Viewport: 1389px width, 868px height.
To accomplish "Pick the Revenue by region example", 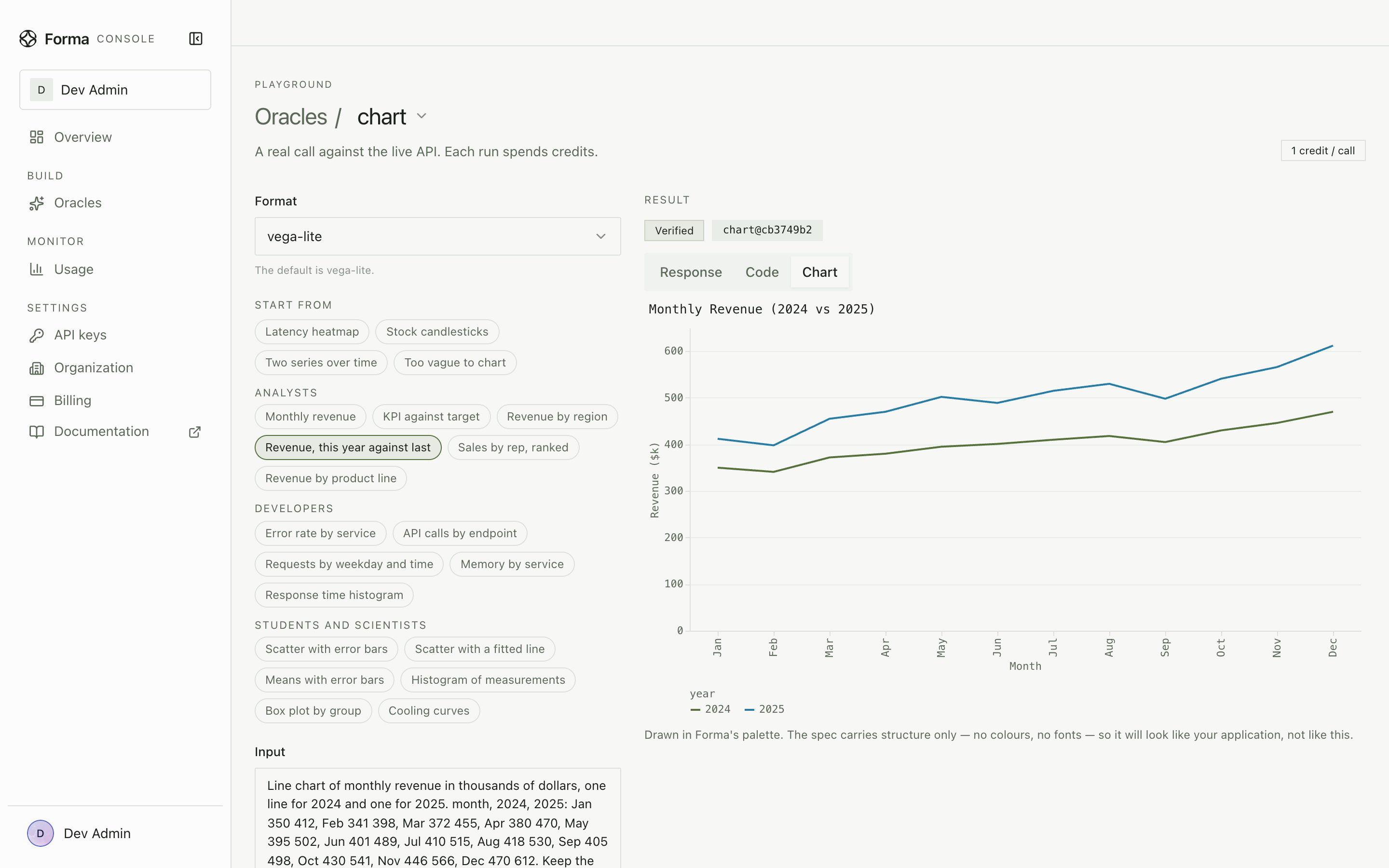I will click(557, 417).
